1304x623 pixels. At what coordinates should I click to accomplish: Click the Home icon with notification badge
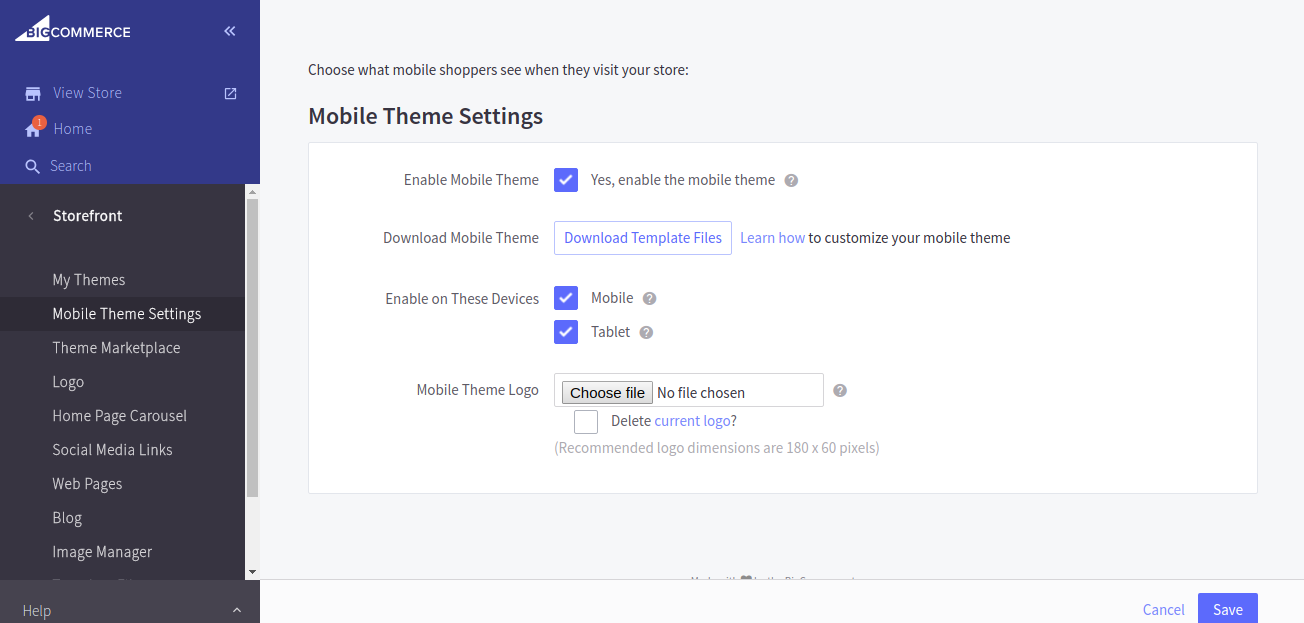pyautogui.click(x=34, y=129)
